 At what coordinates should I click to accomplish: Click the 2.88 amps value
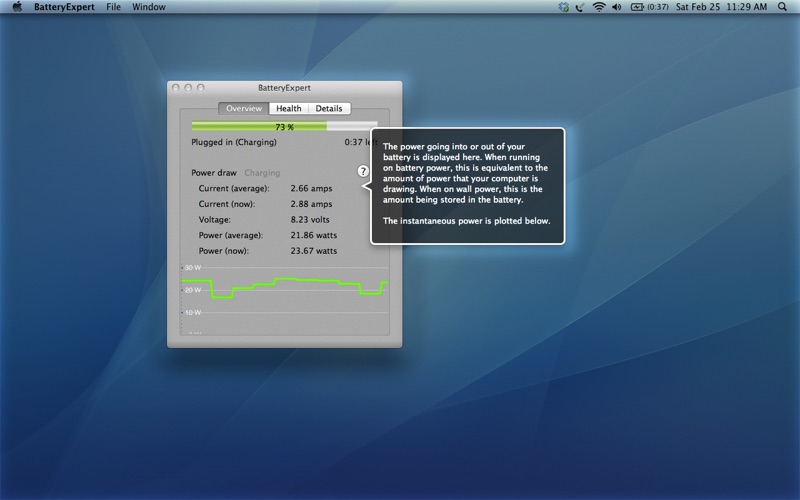coord(311,204)
